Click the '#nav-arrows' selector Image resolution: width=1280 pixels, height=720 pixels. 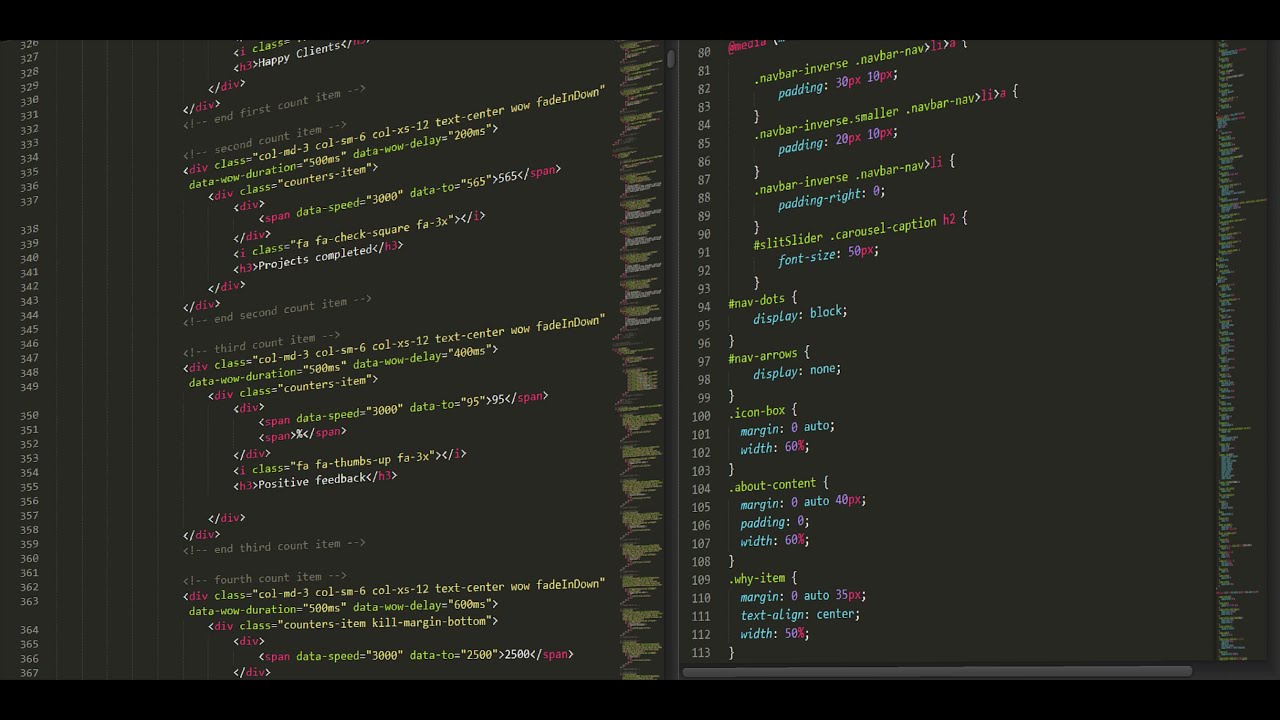[764, 356]
